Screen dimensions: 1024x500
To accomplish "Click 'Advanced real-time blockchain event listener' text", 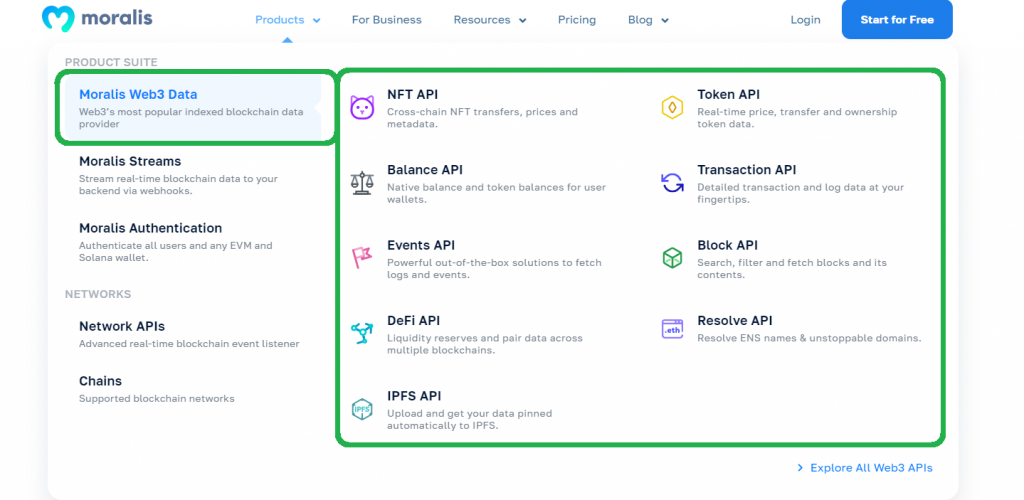I will 189,344.
